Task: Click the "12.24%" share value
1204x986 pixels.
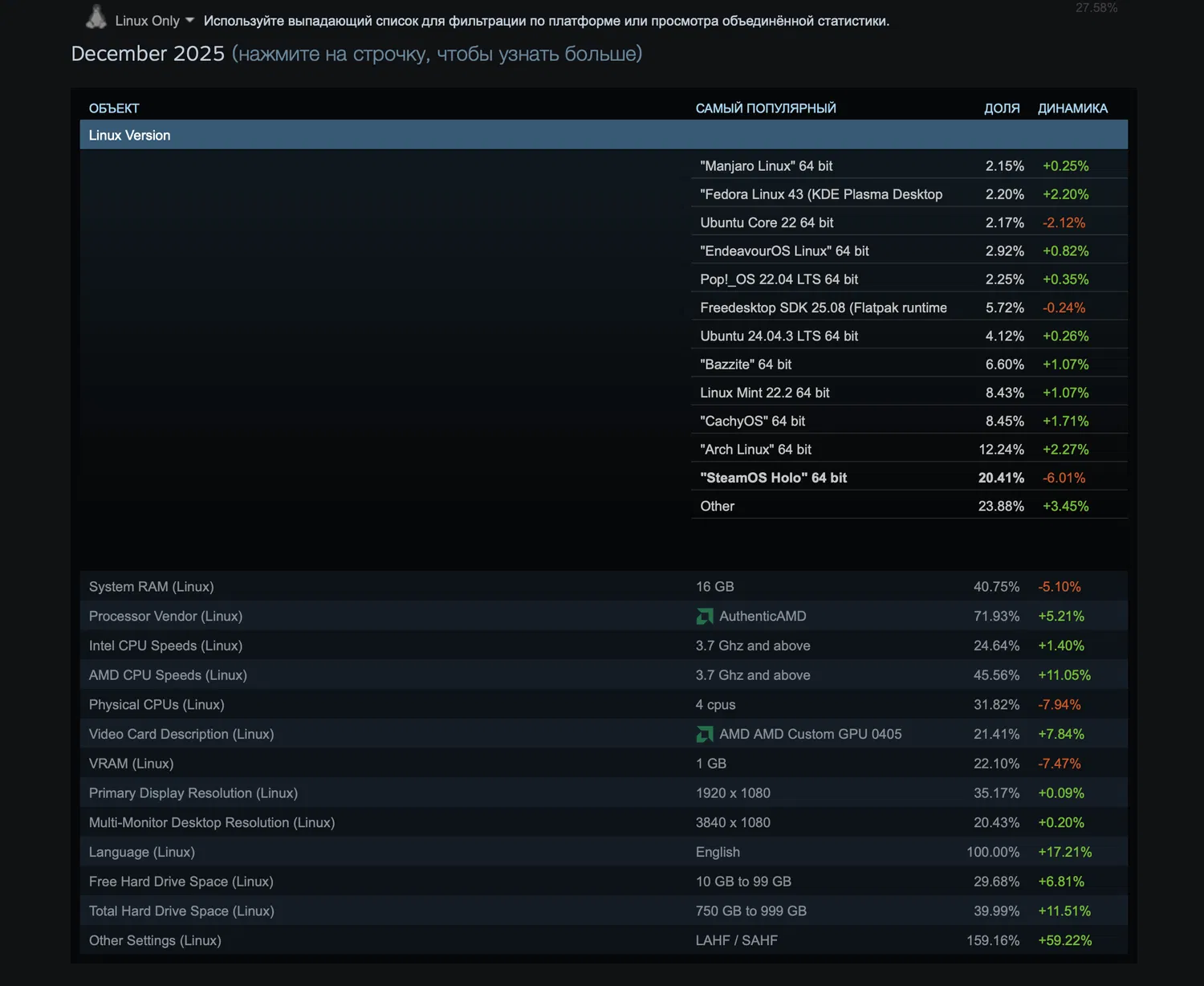Action: tap(1001, 450)
